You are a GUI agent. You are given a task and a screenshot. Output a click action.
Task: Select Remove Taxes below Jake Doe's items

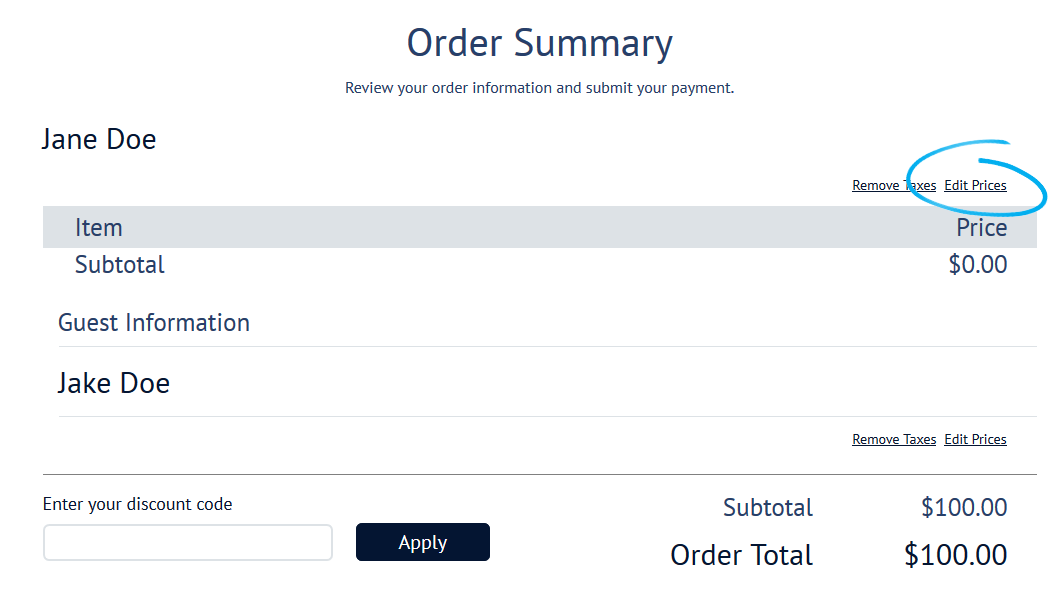893,439
